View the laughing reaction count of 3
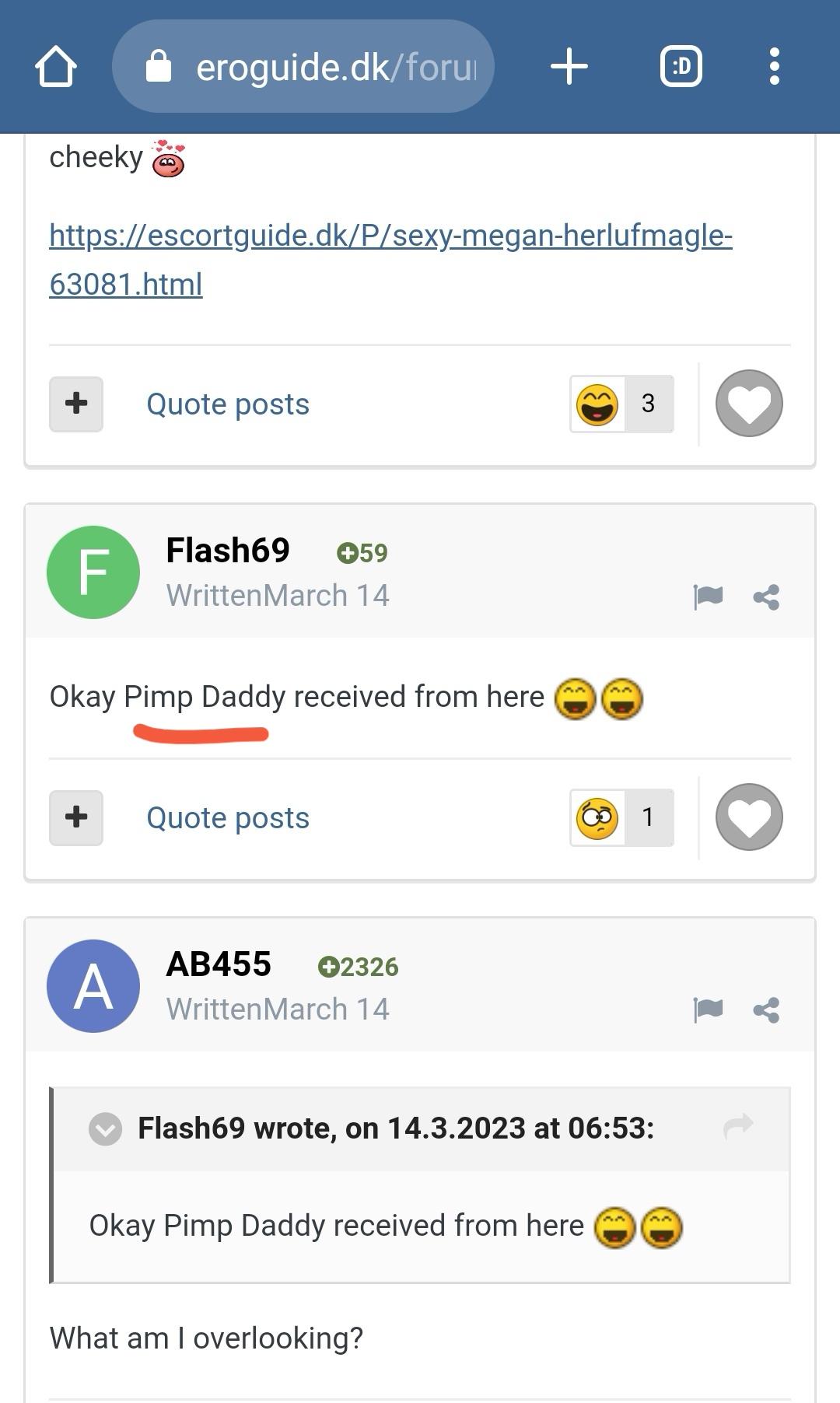This screenshot has width=840, height=1403. tap(621, 404)
